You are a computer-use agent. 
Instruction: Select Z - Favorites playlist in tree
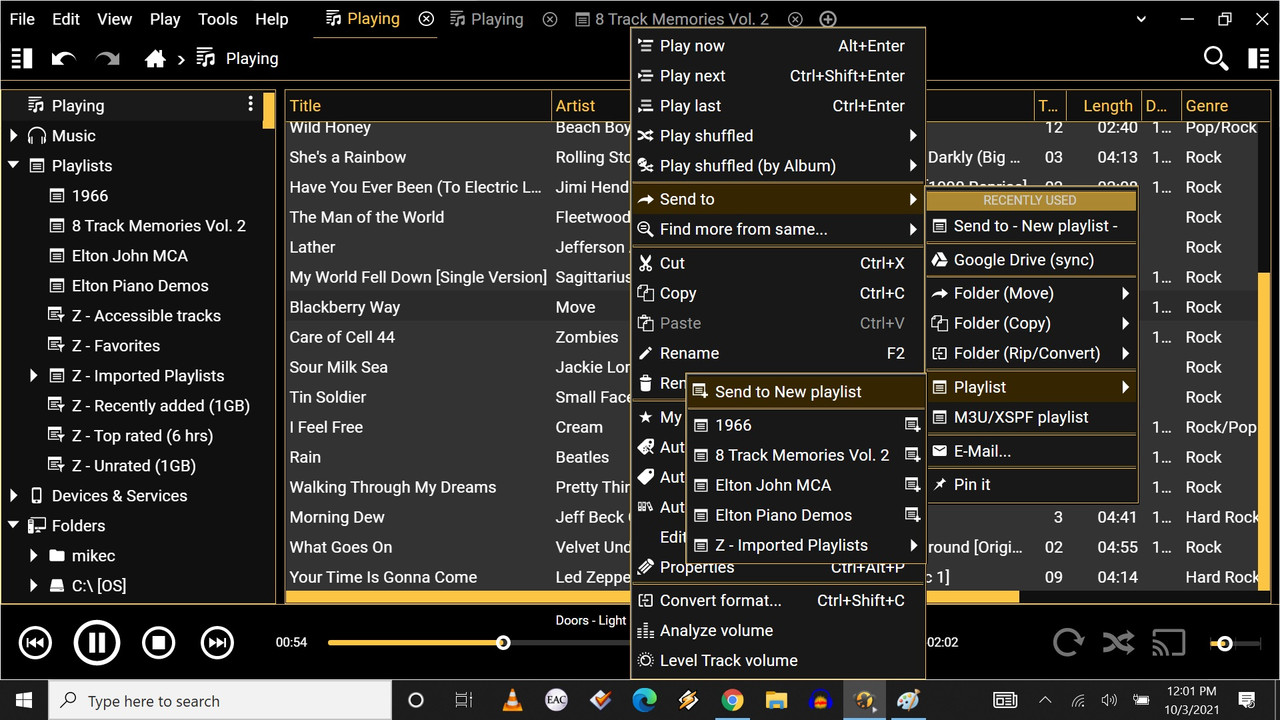pos(116,345)
